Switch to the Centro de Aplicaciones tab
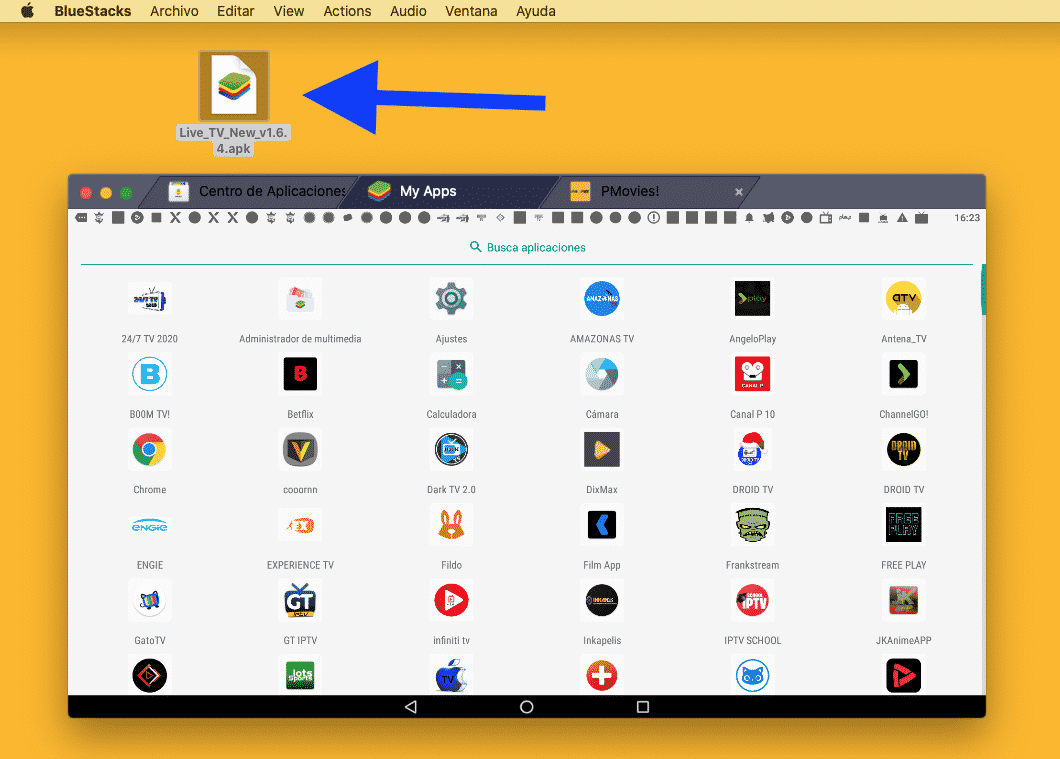Screen dimensions: 1060x759 pos(260,191)
